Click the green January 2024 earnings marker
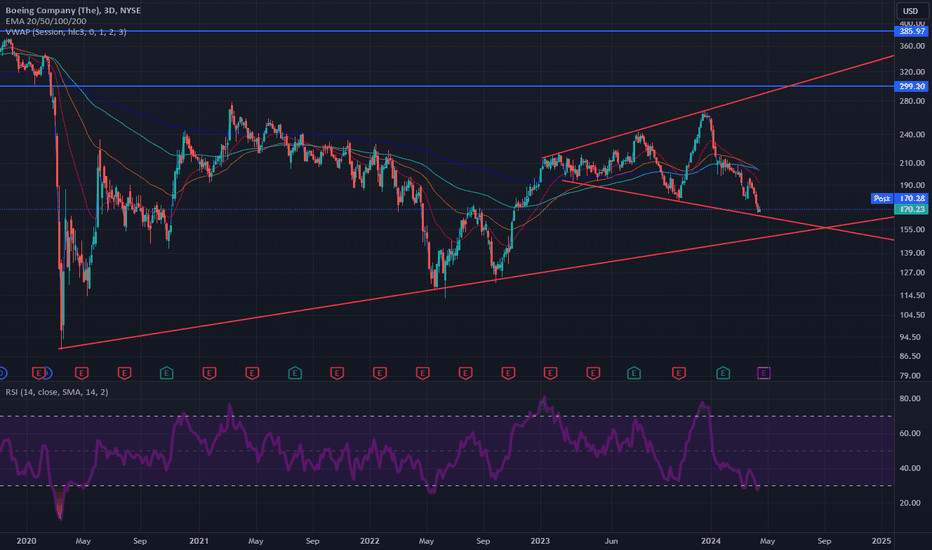Viewport: 932px width, 550px height. [x=723, y=373]
